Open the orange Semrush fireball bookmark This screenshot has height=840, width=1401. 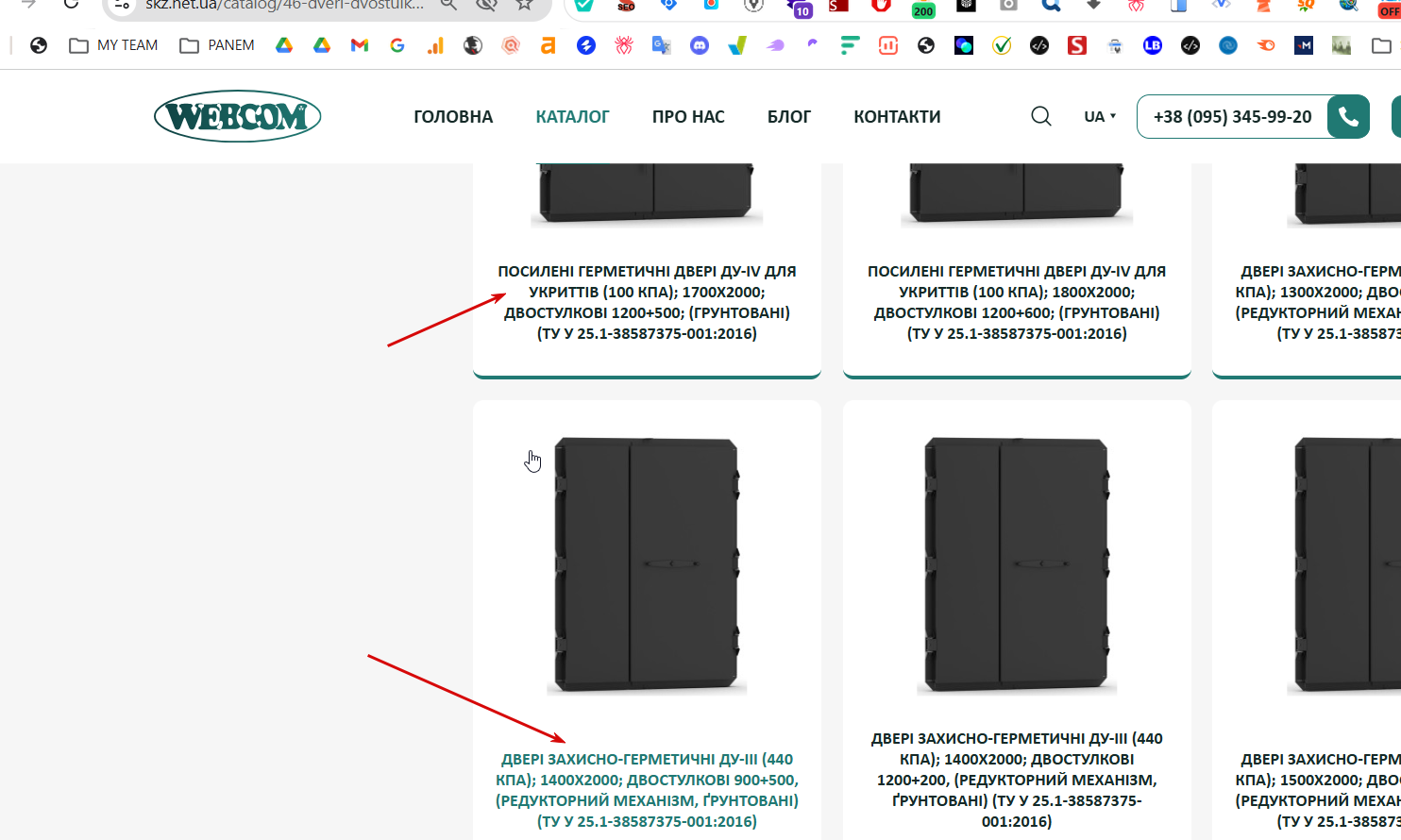(1266, 45)
